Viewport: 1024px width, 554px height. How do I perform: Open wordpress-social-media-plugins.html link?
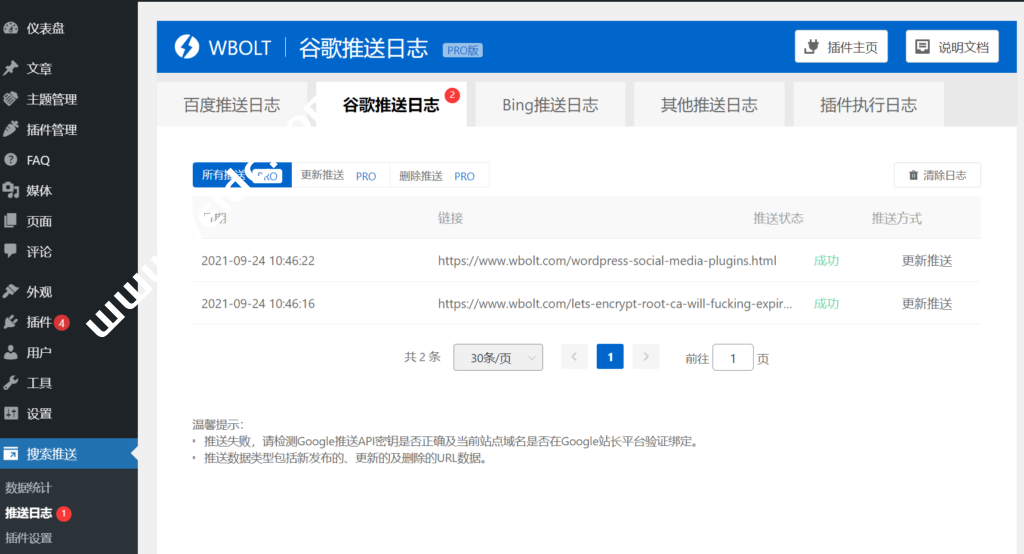click(607, 261)
